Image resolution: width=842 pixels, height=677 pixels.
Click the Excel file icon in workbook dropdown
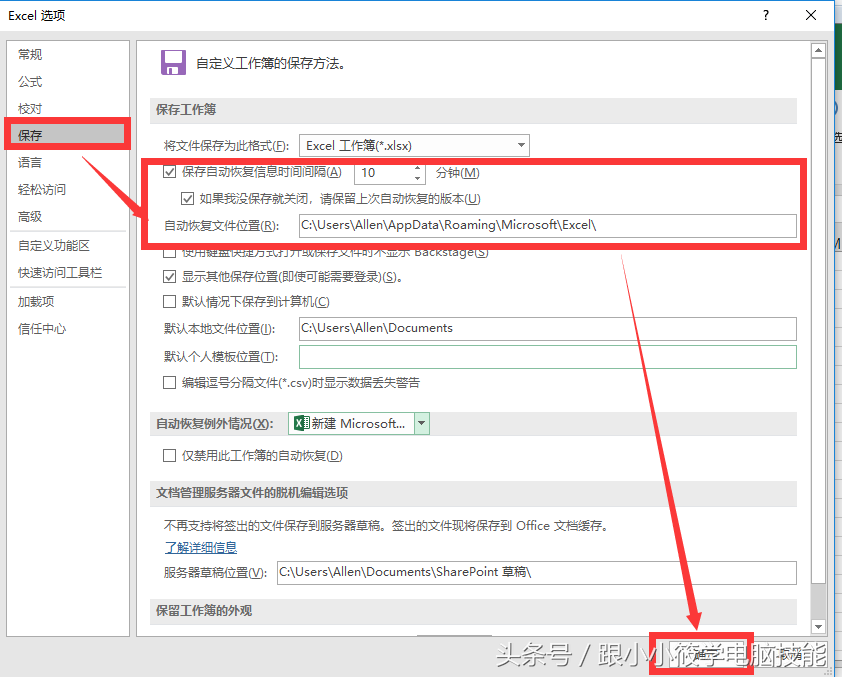coord(302,424)
